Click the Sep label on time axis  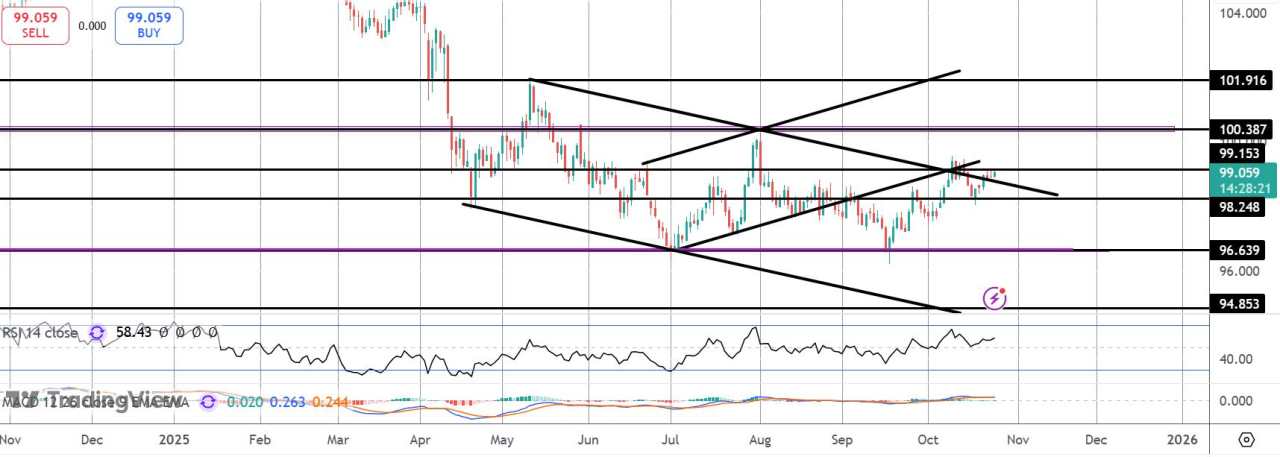pos(842,439)
